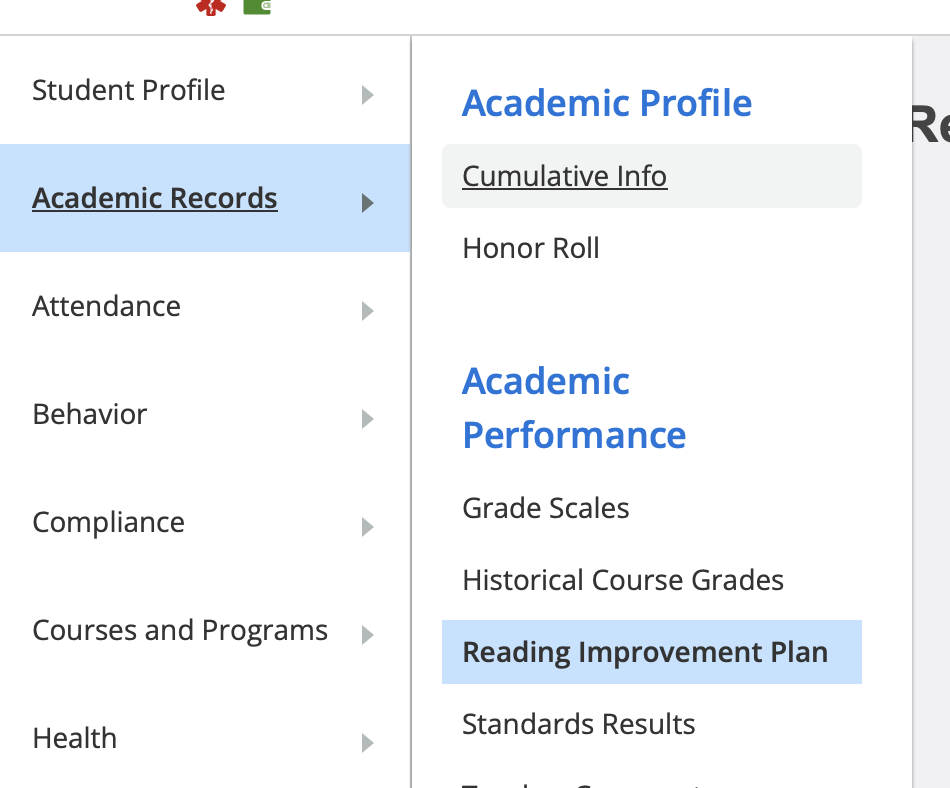The height and width of the screenshot is (788, 950).
Task: Expand the Student Profile submenu arrow
Action: [x=368, y=94]
